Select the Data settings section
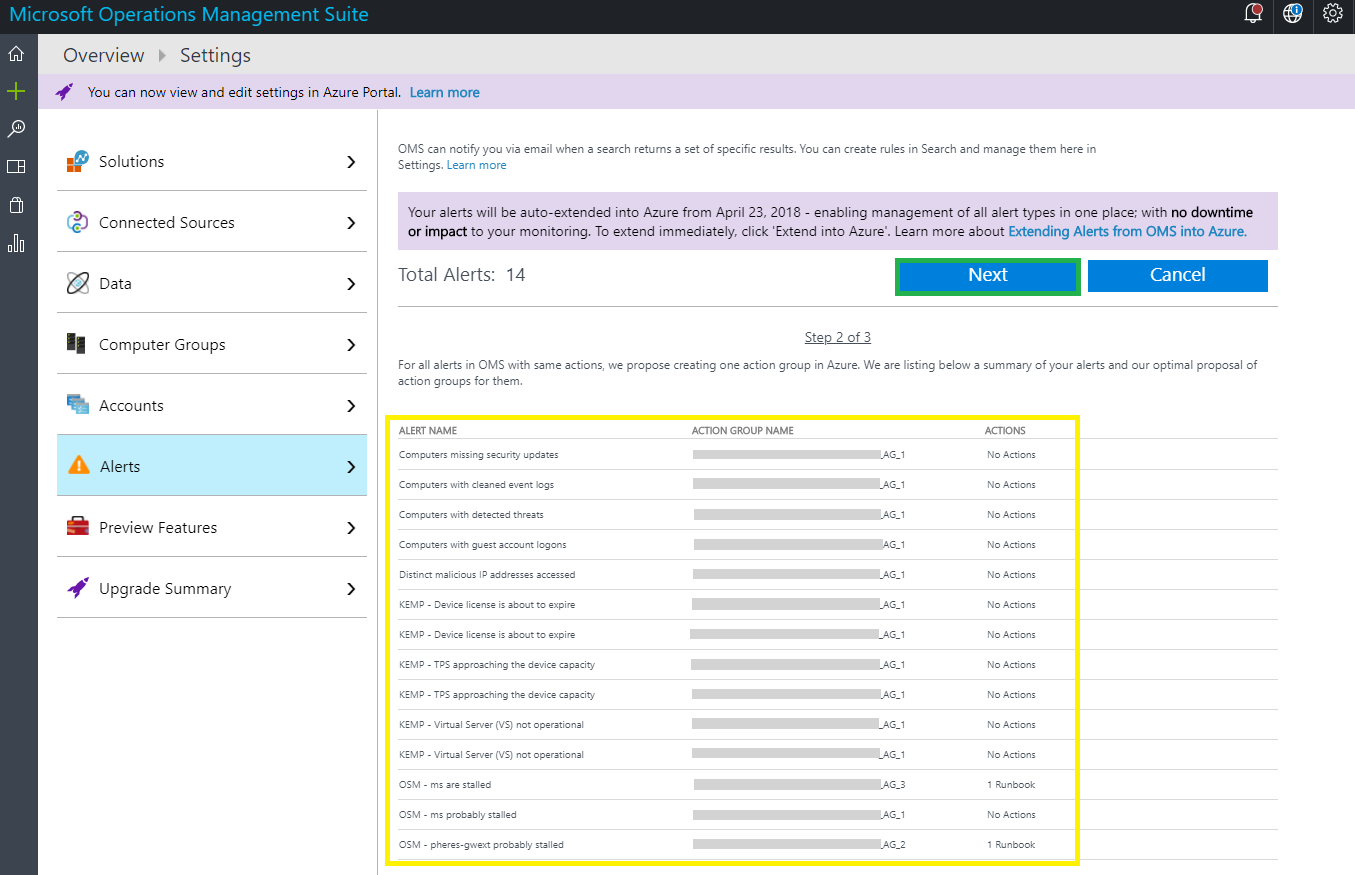Screen dimensions: 1355x875 coord(212,283)
